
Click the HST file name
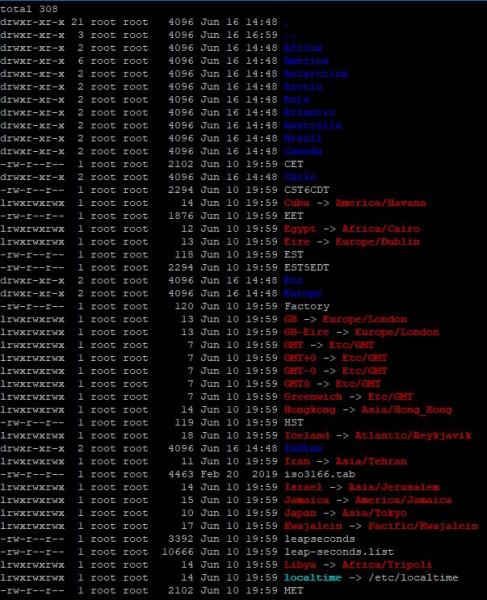[293, 423]
